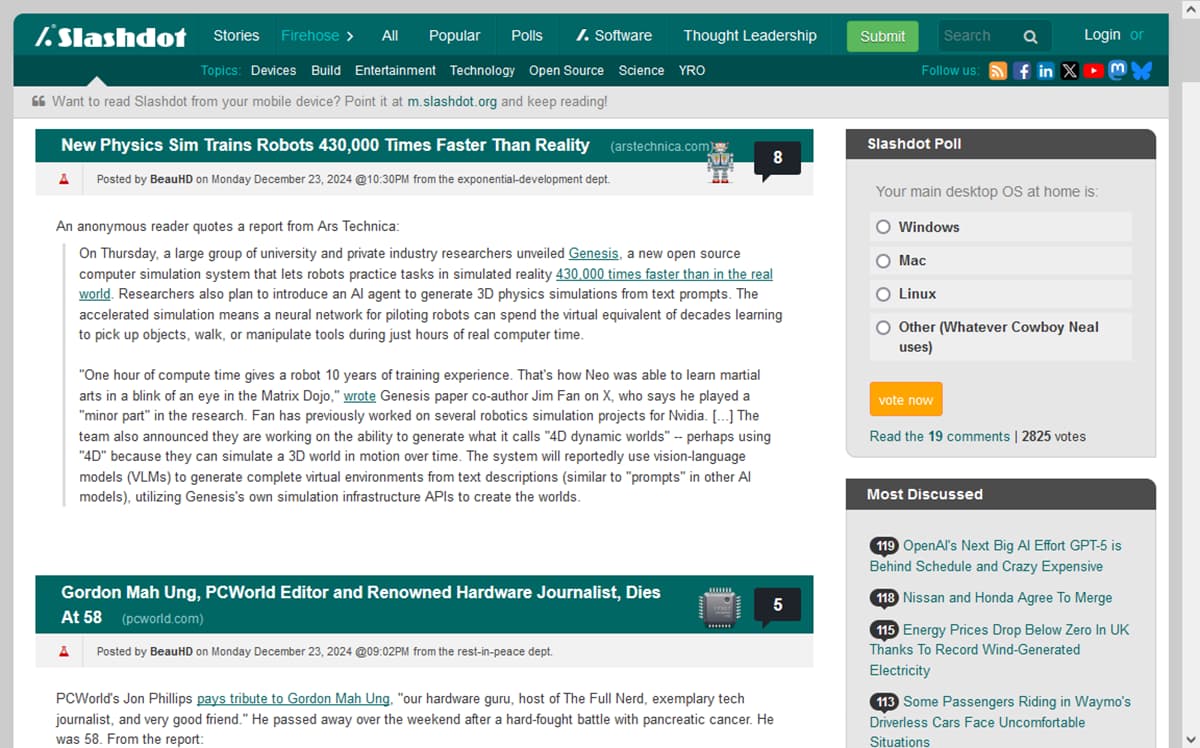Image resolution: width=1200 pixels, height=748 pixels.
Task: Select Mac as desktop OS
Action: (883, 261)
